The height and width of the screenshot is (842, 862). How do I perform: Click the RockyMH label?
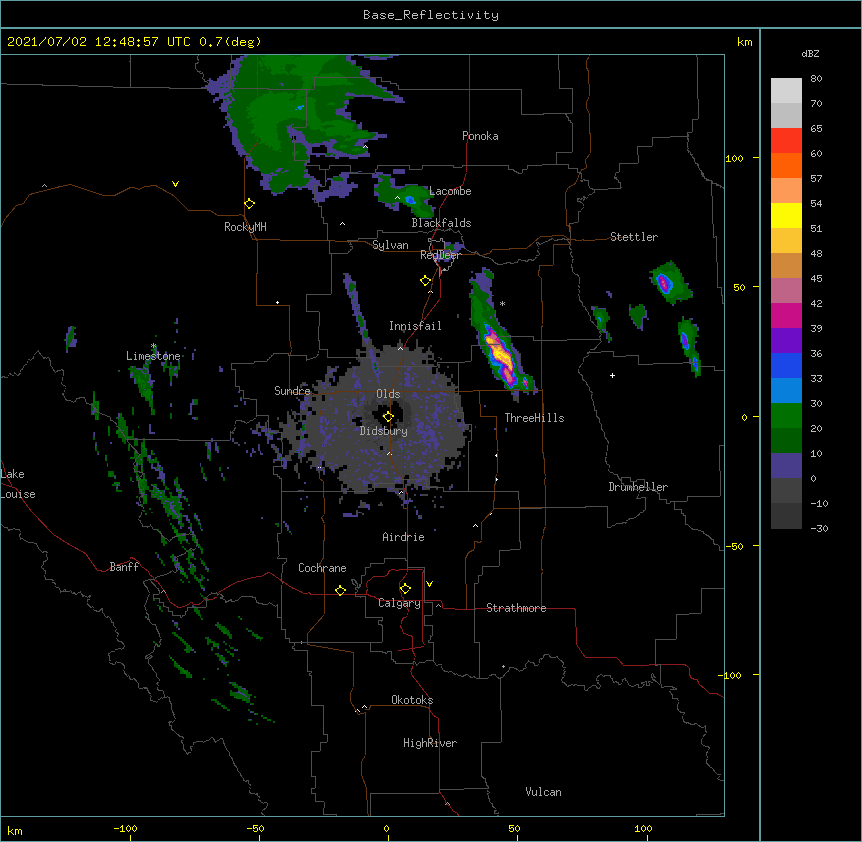coord(245,227)
